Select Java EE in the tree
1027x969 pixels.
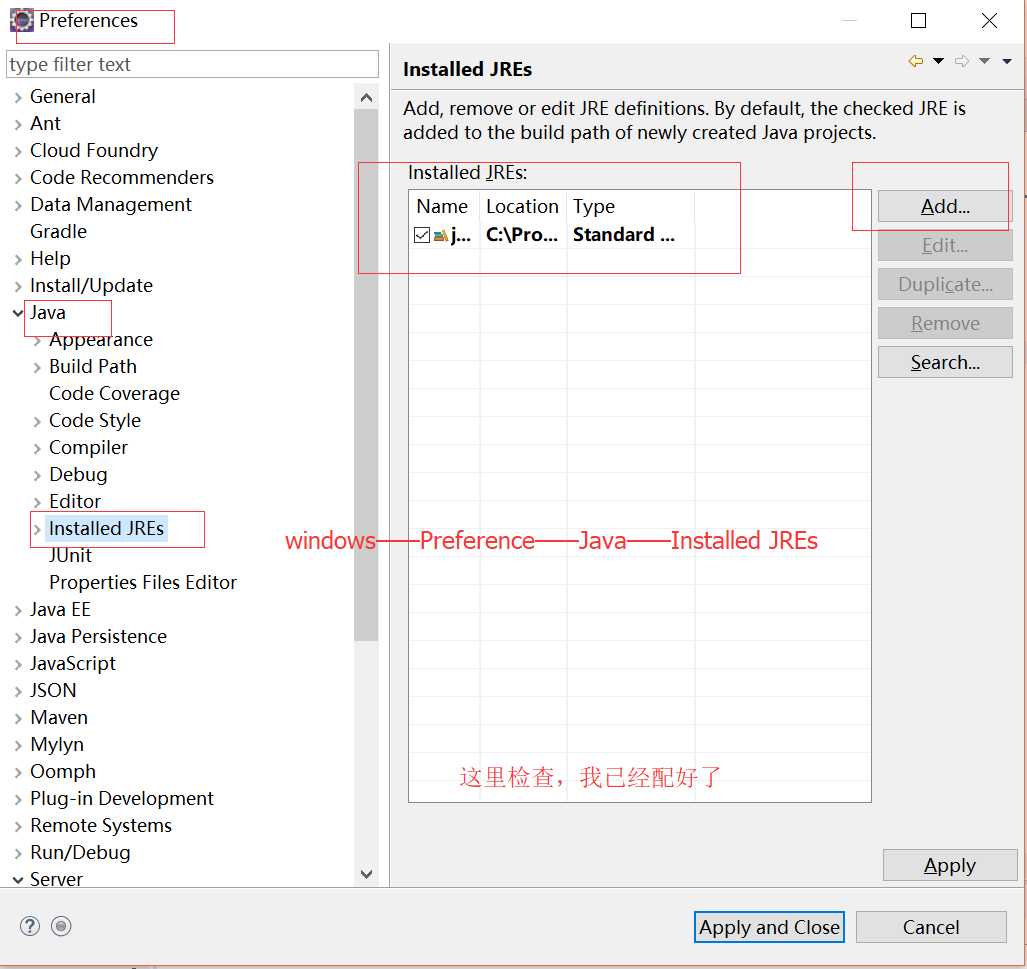pyautogui.click(x=60, y=609)
